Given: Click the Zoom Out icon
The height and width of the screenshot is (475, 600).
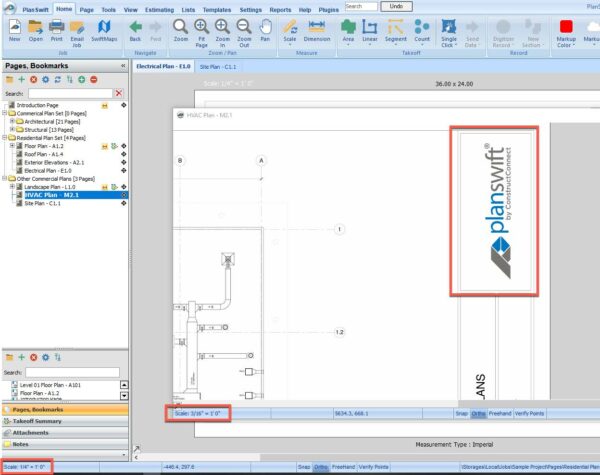Looking at the screenshot, I should click(244, 33).
